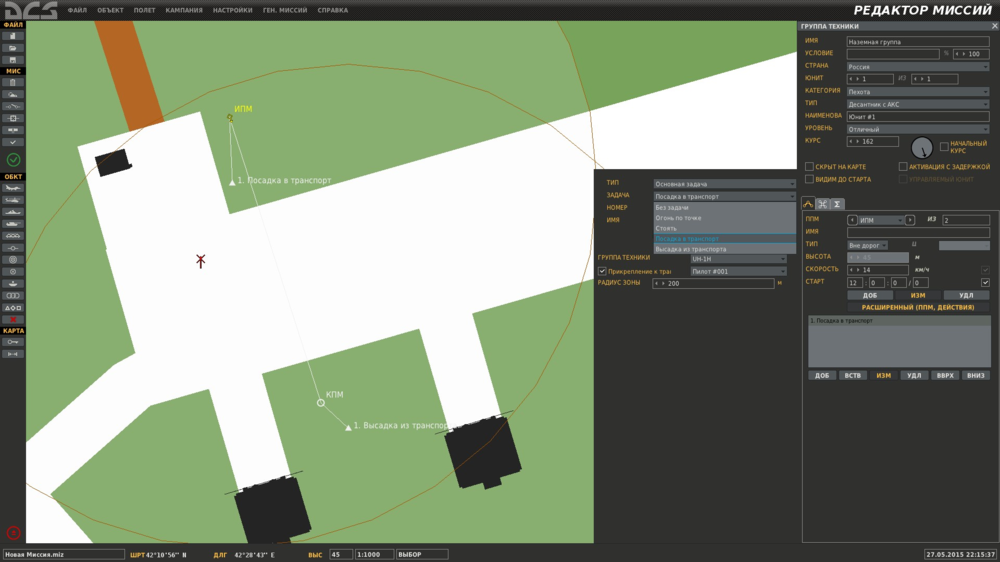Open the briefing clipboard icon

click(13, 82)
